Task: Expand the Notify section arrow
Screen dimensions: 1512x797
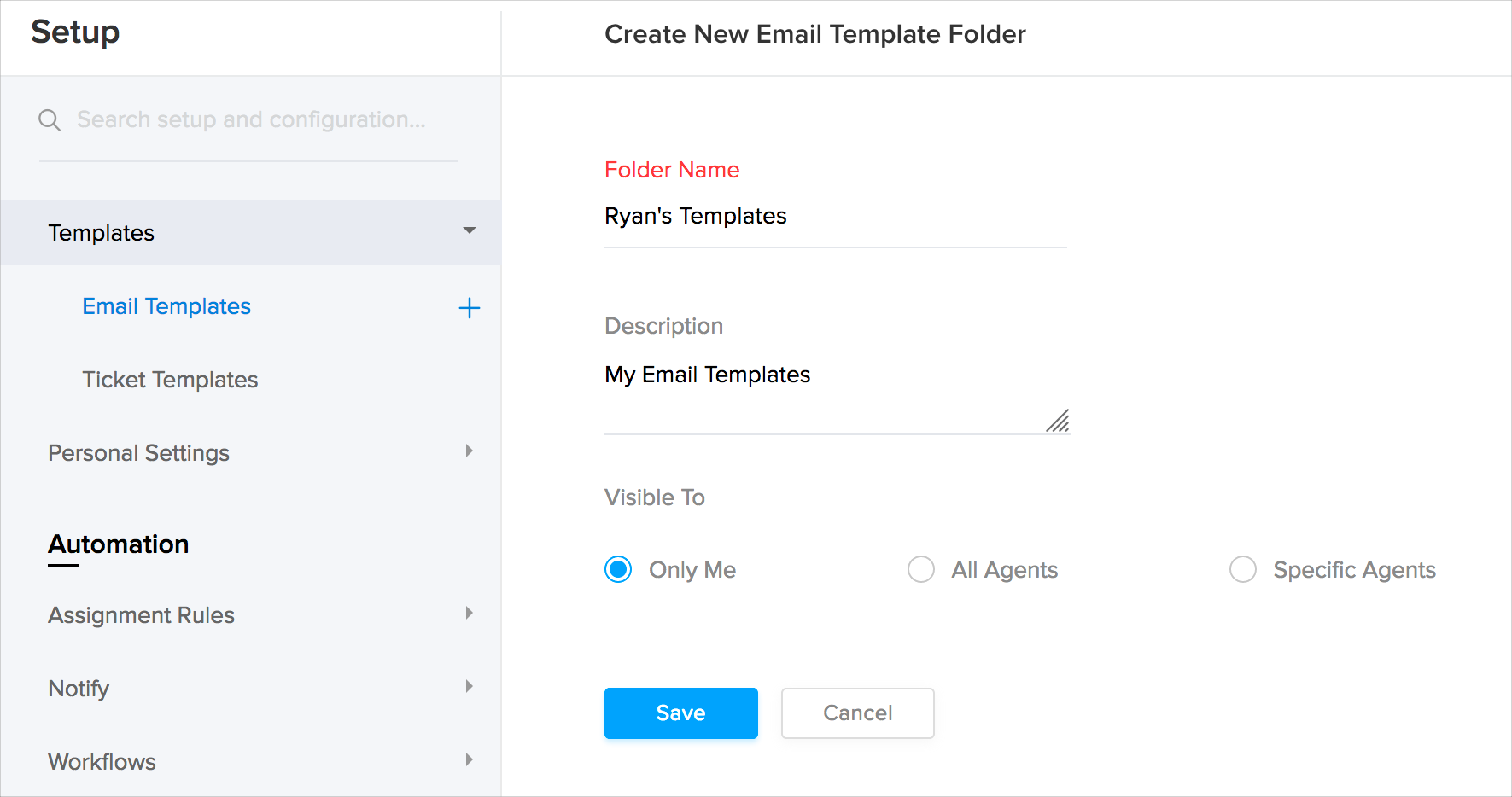Action: 469,687
